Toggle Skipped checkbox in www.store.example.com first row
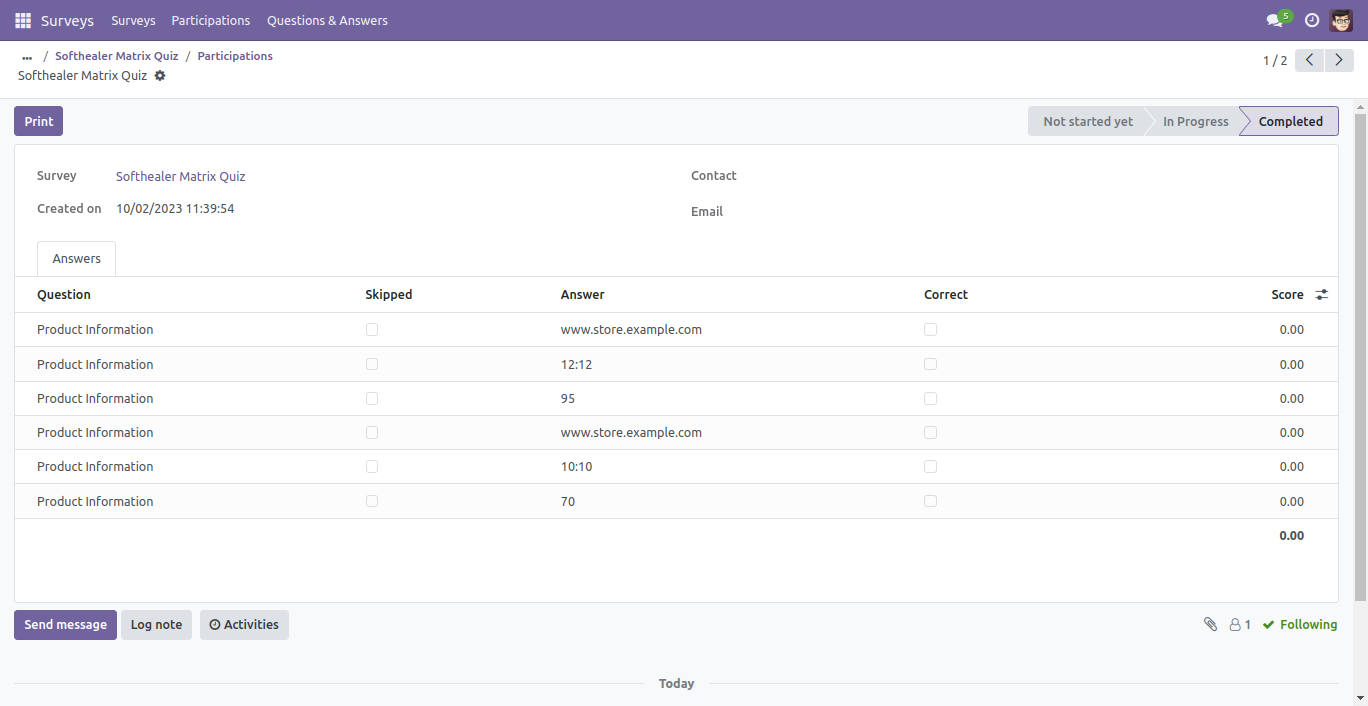The width and height of the screenshot is (1368, 706). coord(372,329)
